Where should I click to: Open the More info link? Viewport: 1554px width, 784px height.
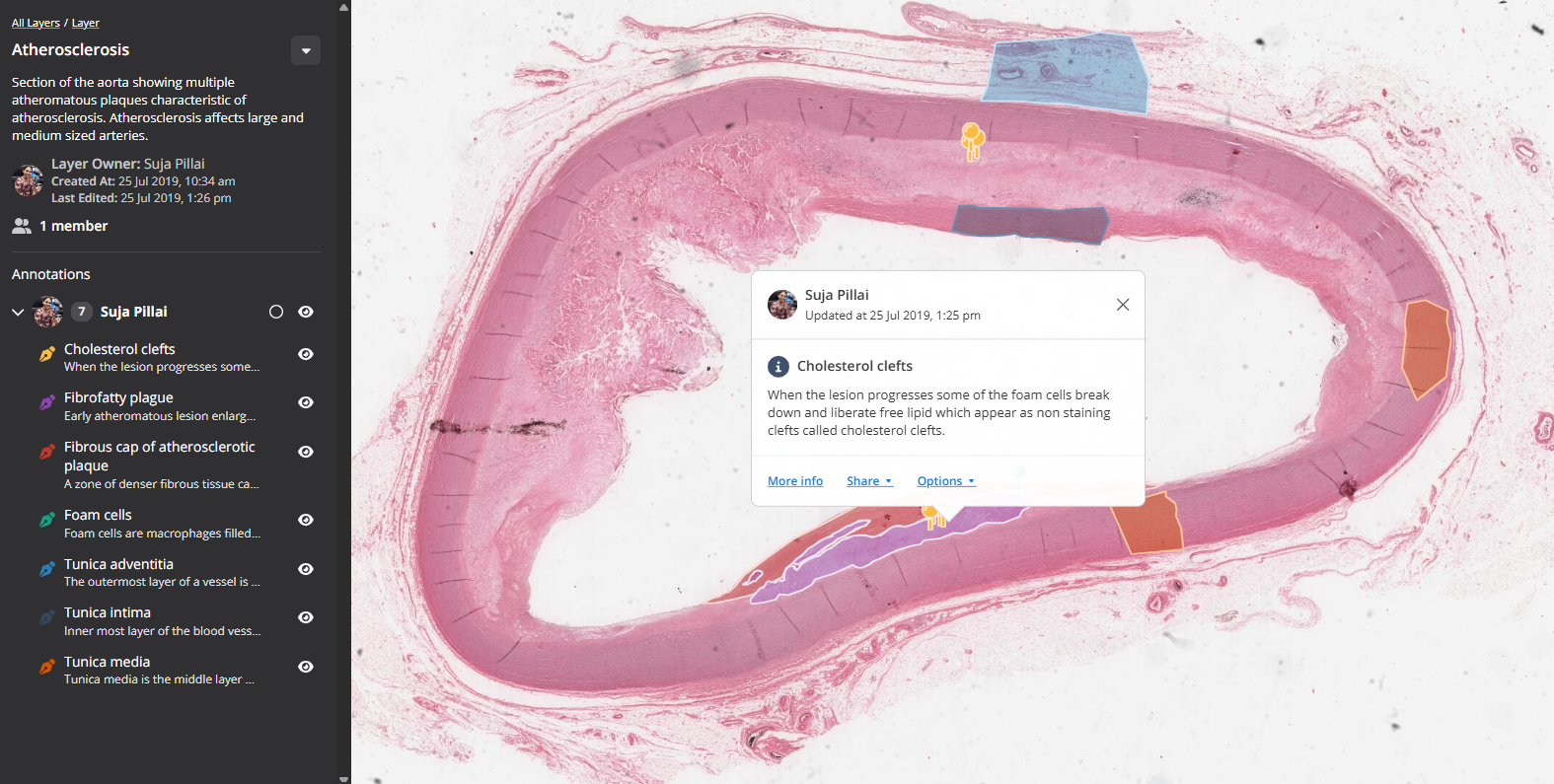pyautogui.click(x=795, y=481)
